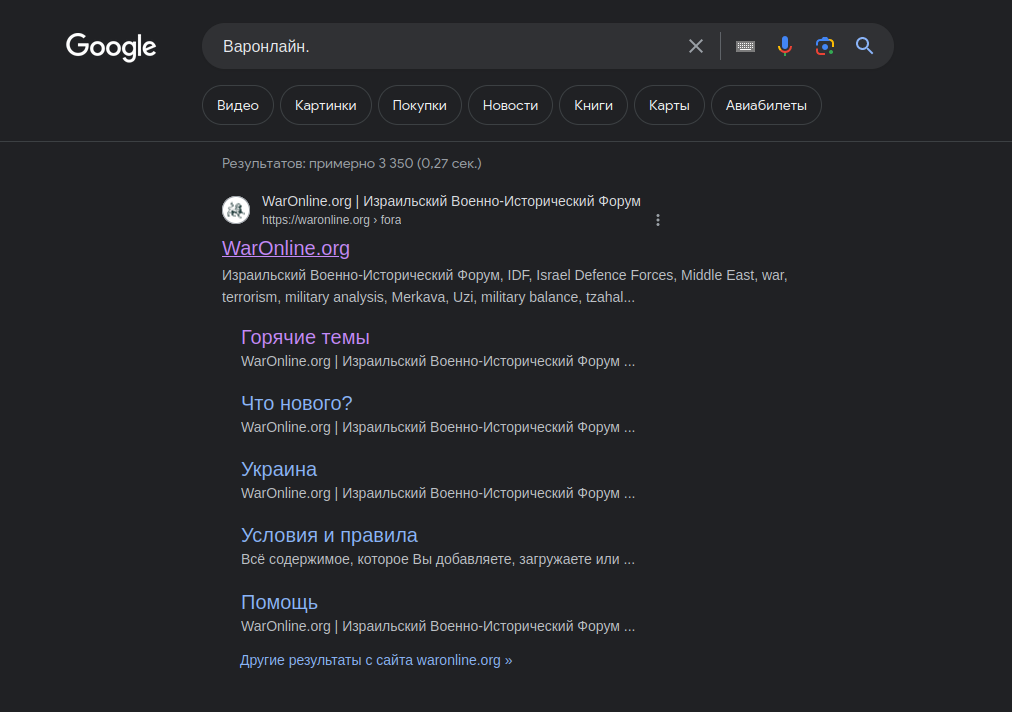
Task: Submit search with magnifying glass icon
Action: pyautogui.click(x=864, y=46)
